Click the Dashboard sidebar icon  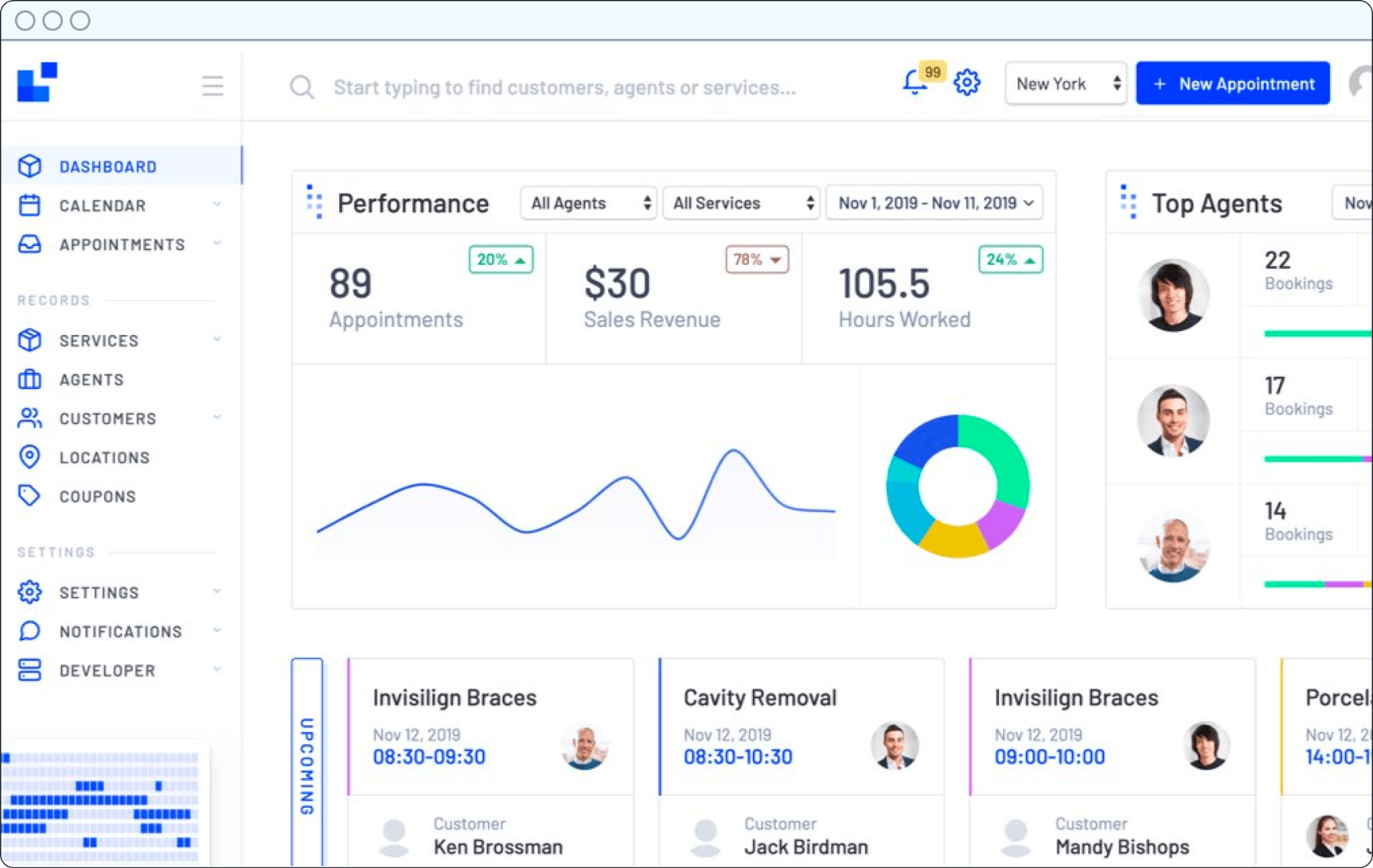(x=30, y=166)
